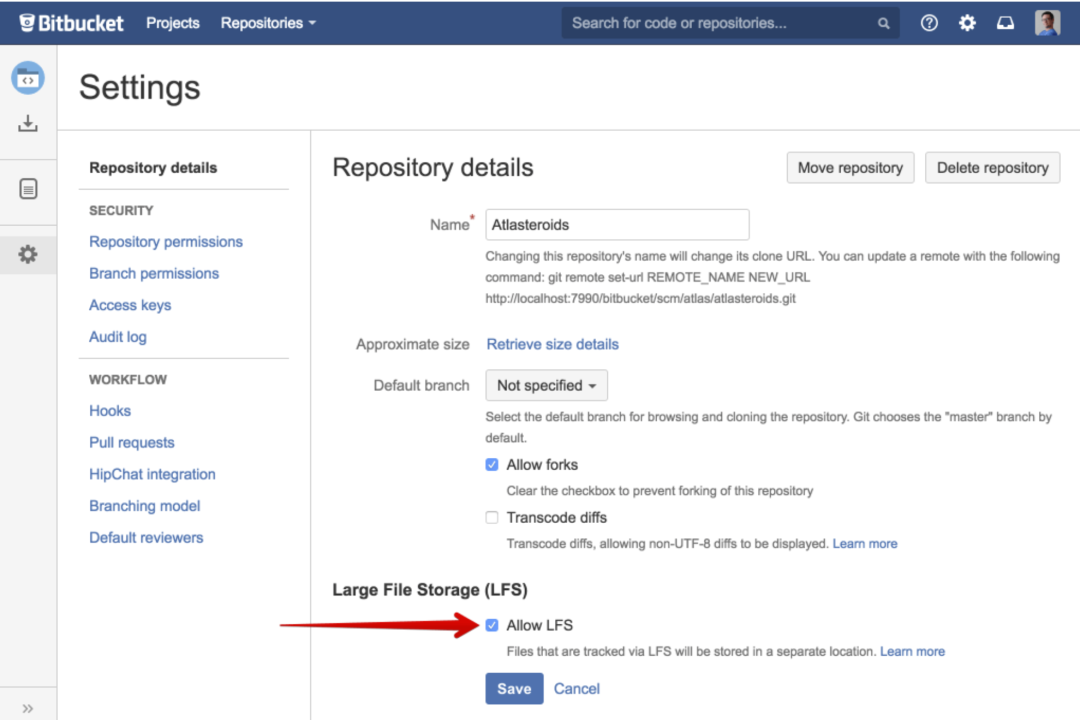Toggle the Allow LFS checkbox
Screen dimensions: 1080x720
click(x=492, y=626)
